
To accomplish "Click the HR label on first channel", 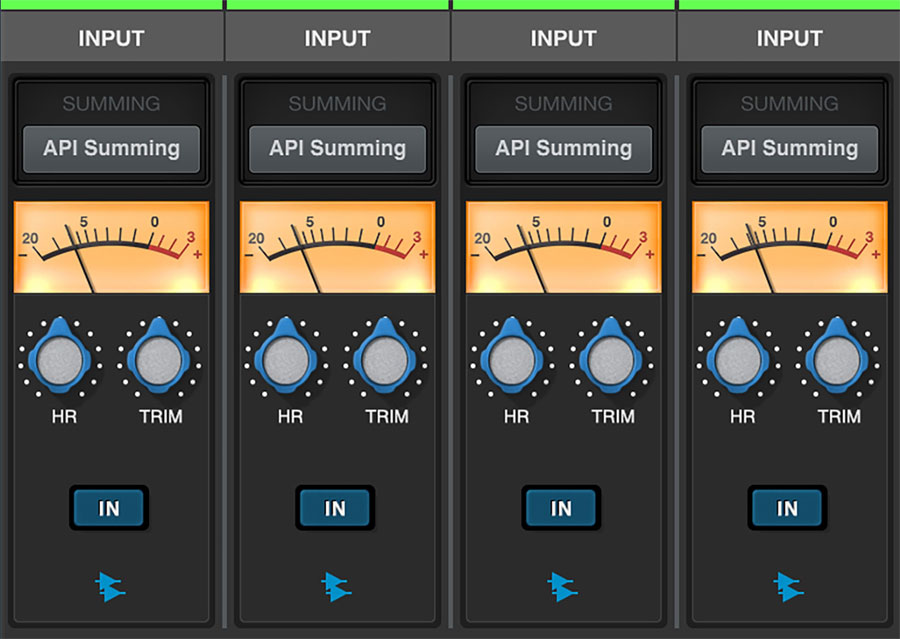I will tap(64, 416).
